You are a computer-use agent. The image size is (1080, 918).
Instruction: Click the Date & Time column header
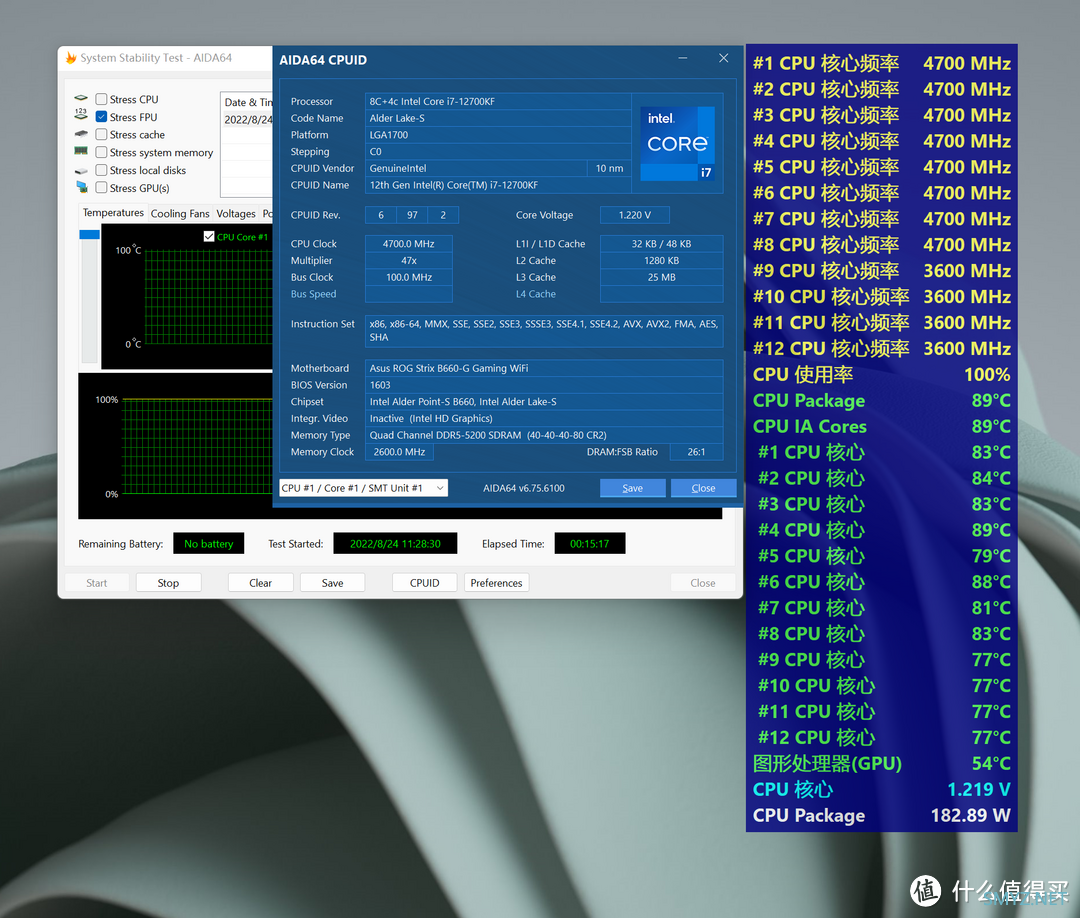coord(247,102)
